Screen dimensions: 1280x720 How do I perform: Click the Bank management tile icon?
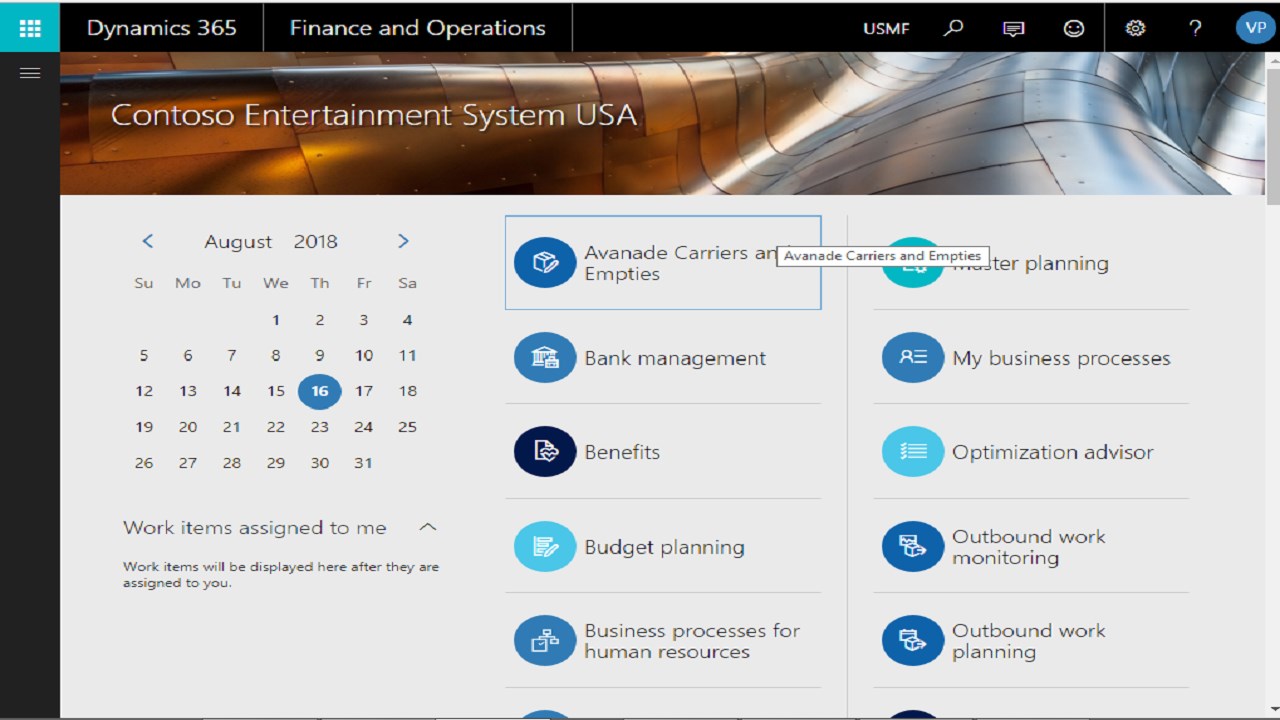tap(545, 358)
